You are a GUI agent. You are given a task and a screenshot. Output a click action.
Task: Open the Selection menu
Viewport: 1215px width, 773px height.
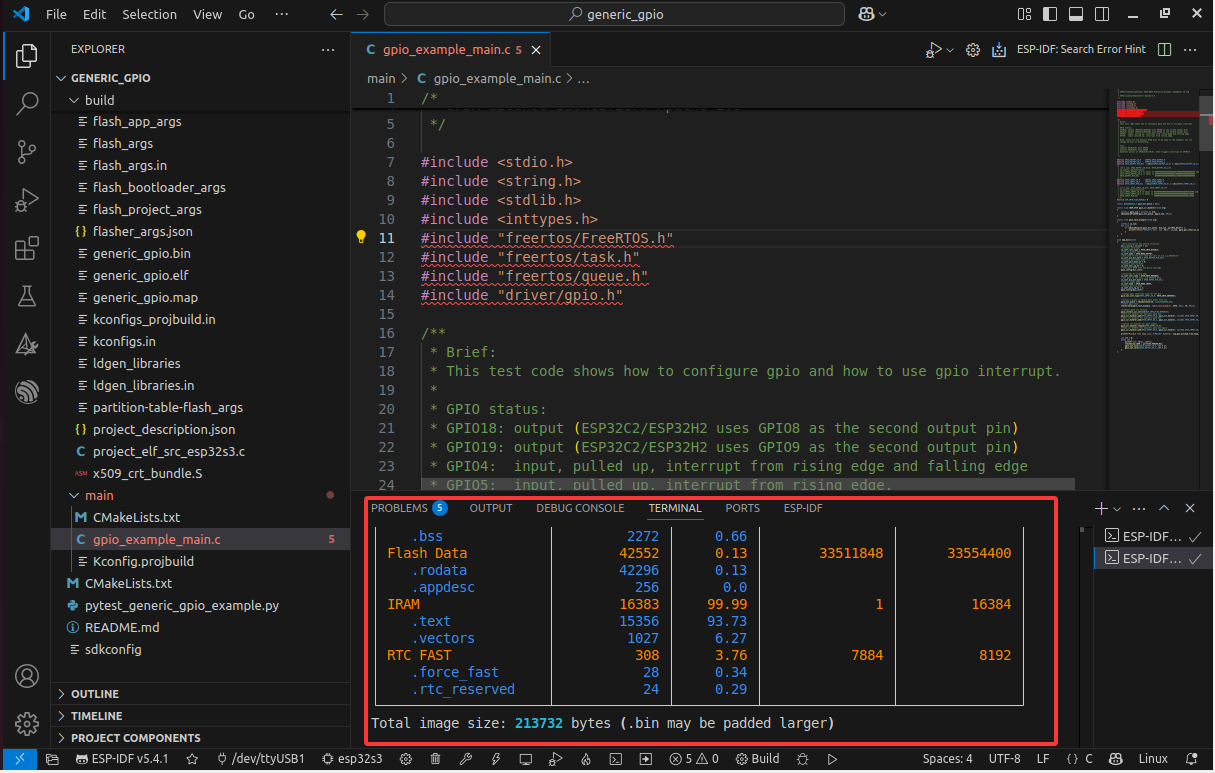(x=149, y=14)
